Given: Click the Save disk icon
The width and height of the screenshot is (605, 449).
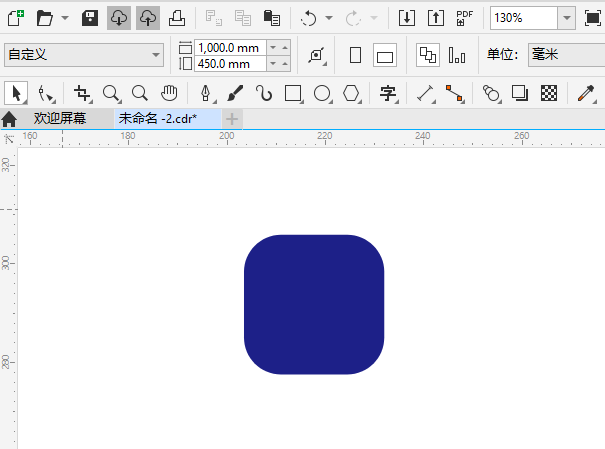Looking at the screenshot, I should coord(90,18).
